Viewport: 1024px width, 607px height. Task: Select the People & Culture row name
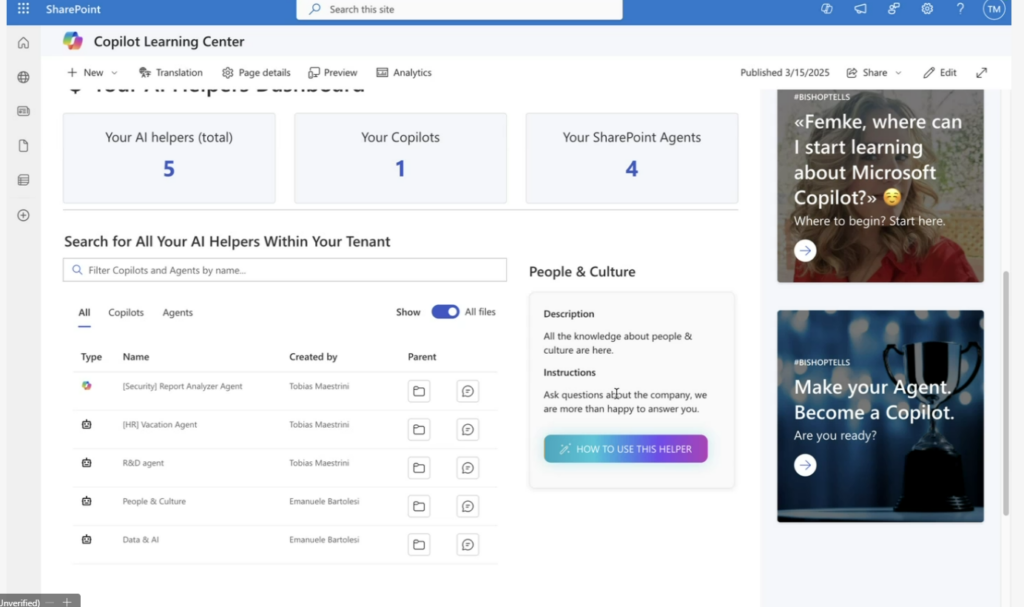click(154, 501)
